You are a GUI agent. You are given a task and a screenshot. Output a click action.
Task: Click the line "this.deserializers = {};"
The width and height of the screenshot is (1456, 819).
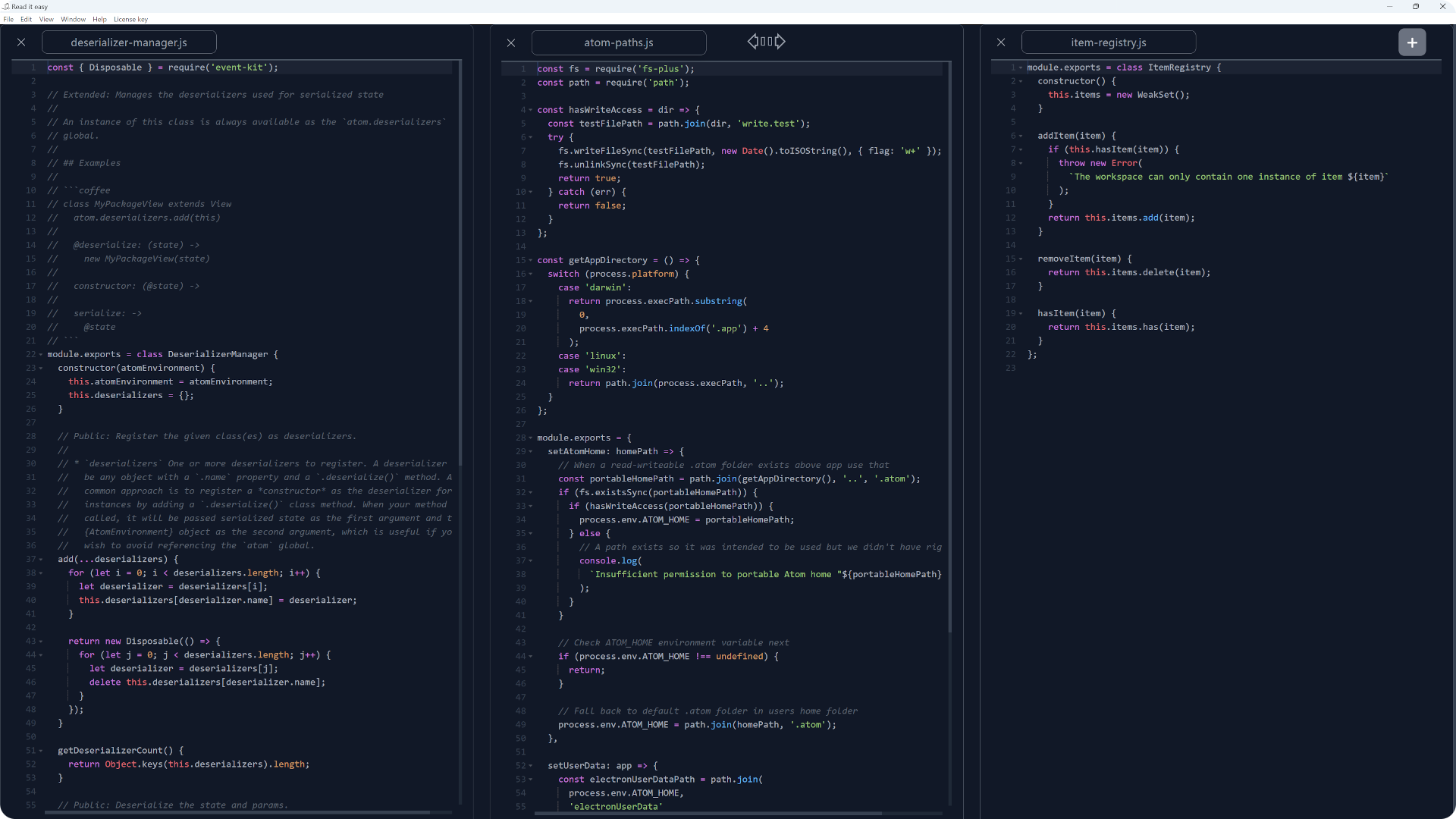coord(131,395)
